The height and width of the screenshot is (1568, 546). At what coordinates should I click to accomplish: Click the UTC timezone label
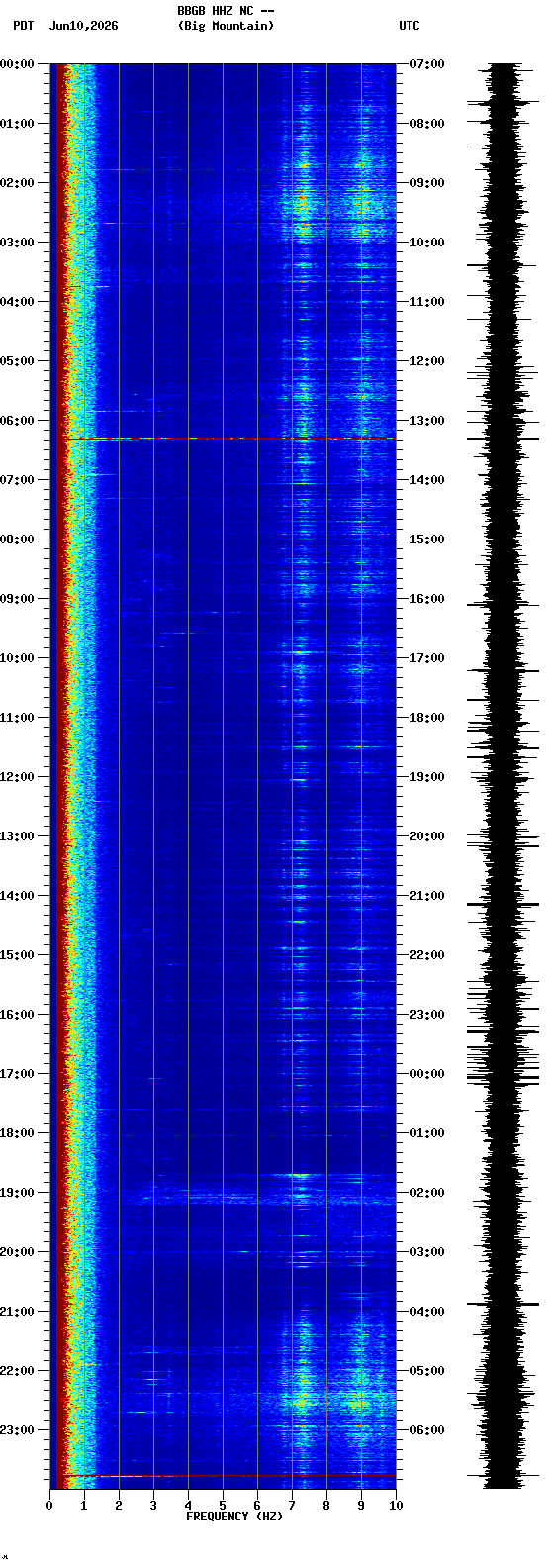coord(409,26)
